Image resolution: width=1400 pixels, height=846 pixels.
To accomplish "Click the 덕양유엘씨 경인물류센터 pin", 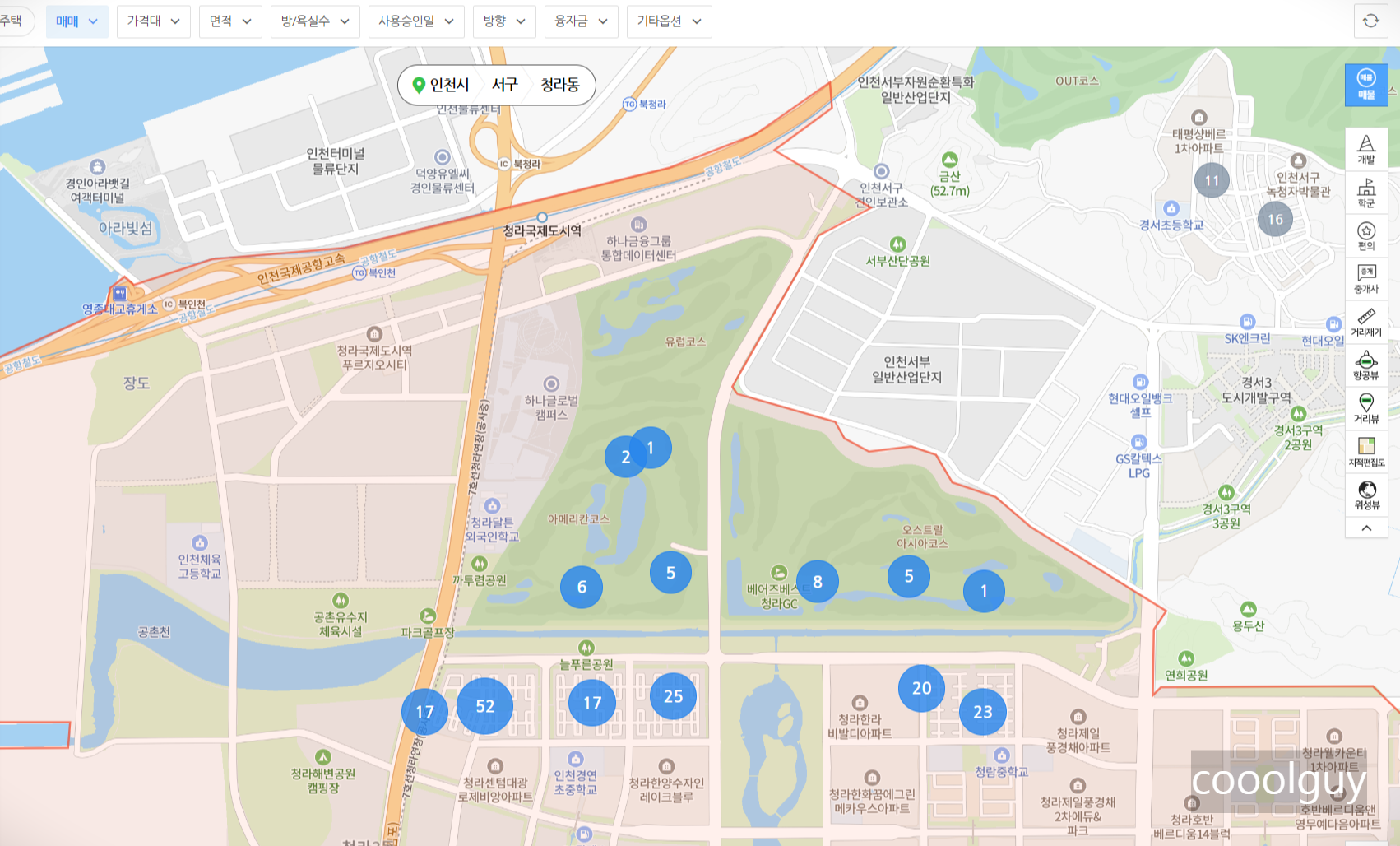I will (x=443, y=157).
